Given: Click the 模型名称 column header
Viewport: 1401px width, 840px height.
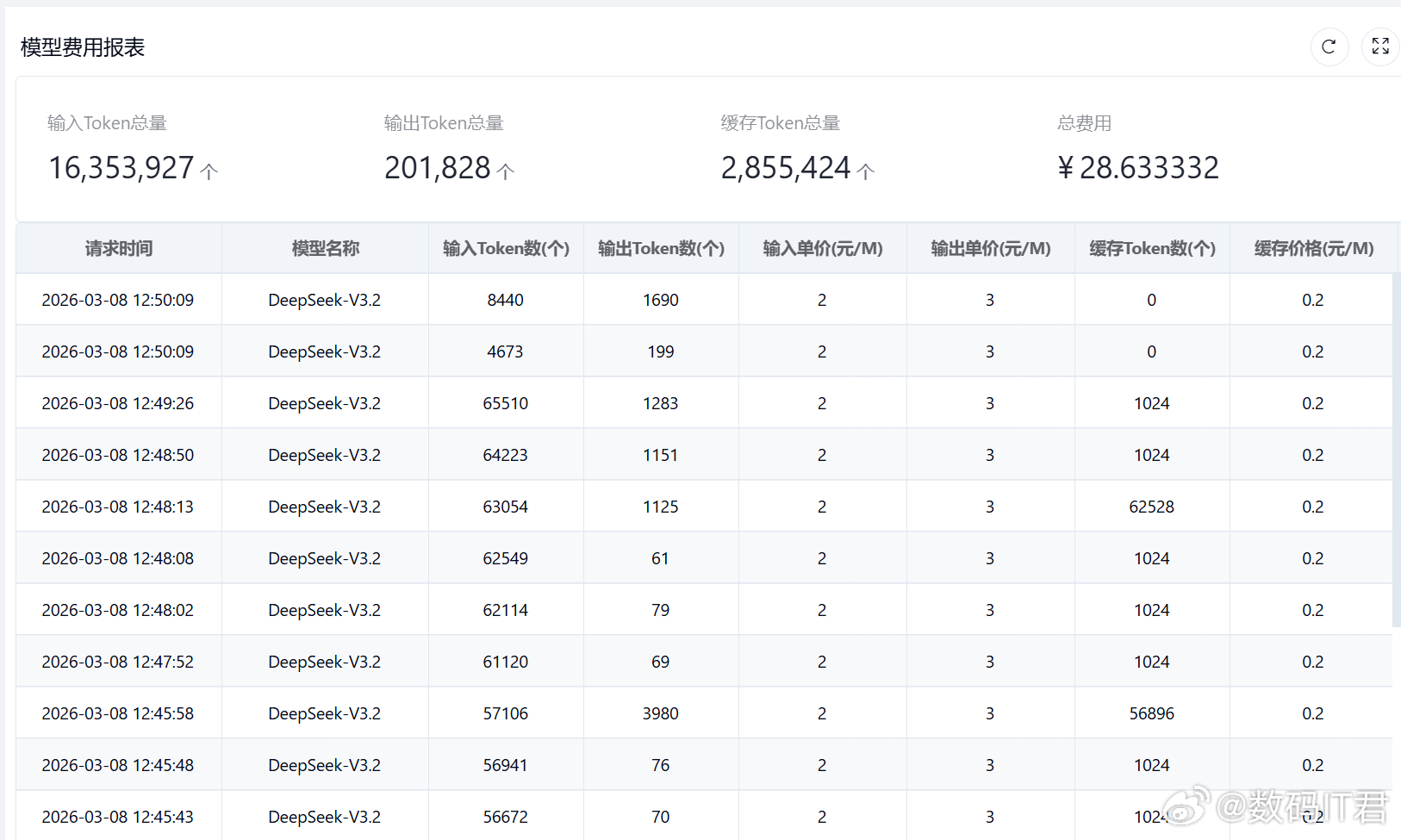Looking at the screenshot, I should click(325, 249).
